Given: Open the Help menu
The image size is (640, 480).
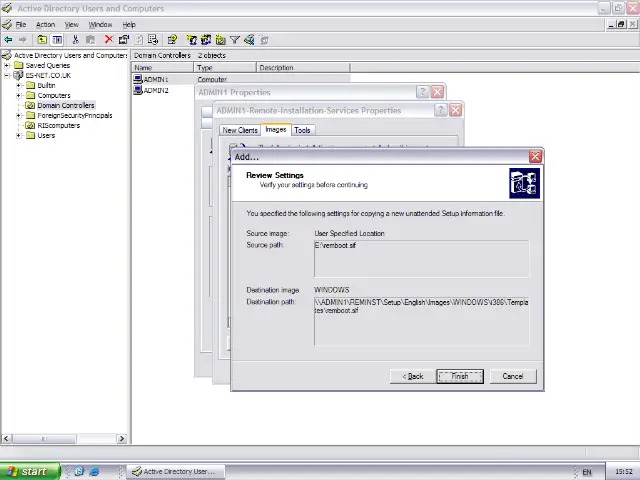Looking at the screenshot, I should tap(129, 24).
